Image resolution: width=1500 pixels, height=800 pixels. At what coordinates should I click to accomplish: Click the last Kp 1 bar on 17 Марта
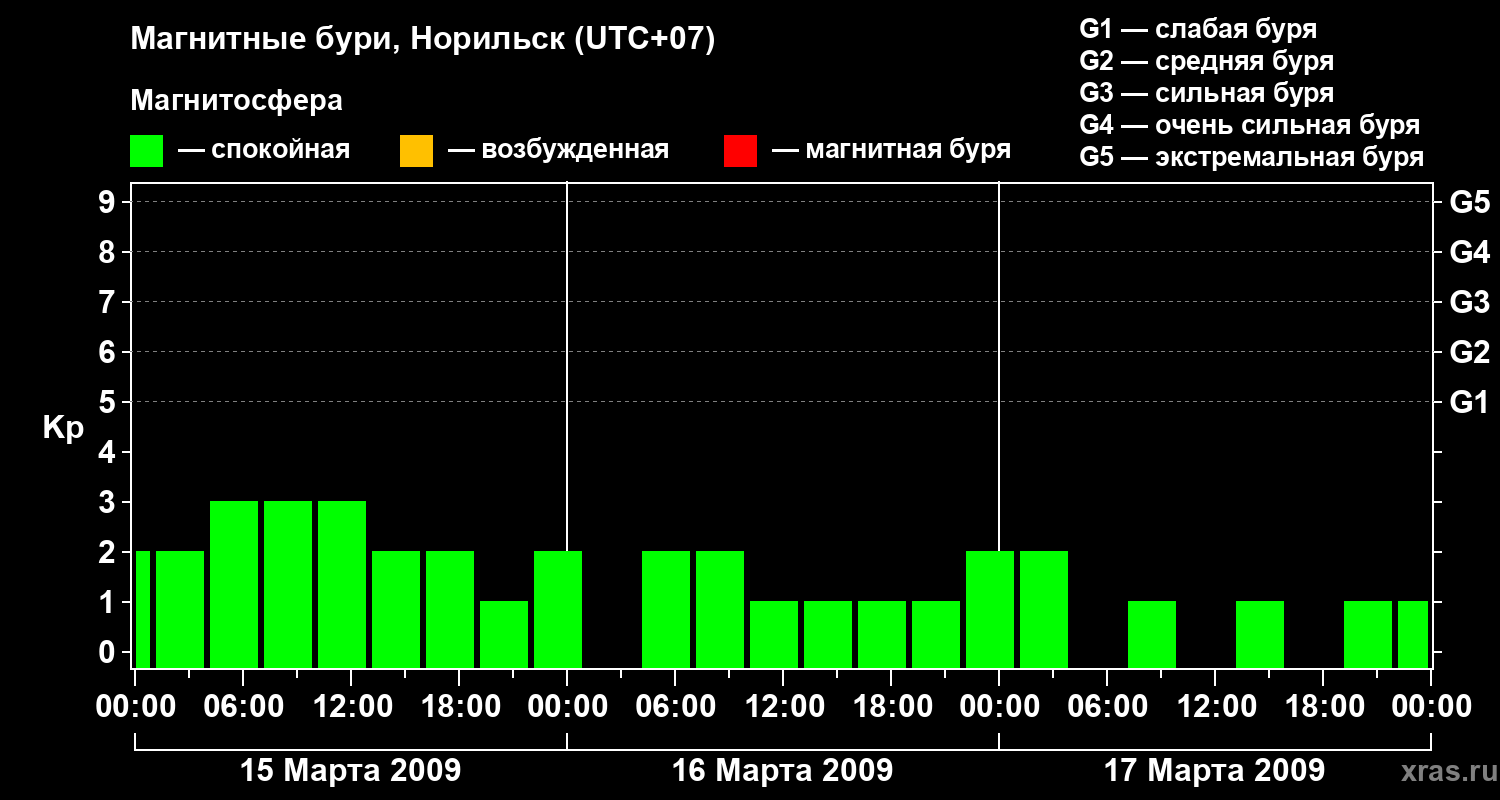[x=1413, y=634]
